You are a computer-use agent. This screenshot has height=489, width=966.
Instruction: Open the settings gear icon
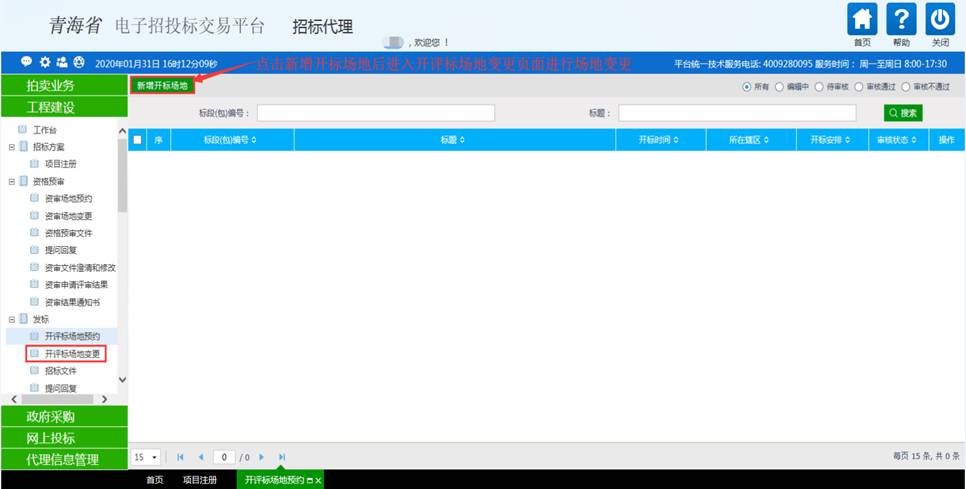(44, 62)
